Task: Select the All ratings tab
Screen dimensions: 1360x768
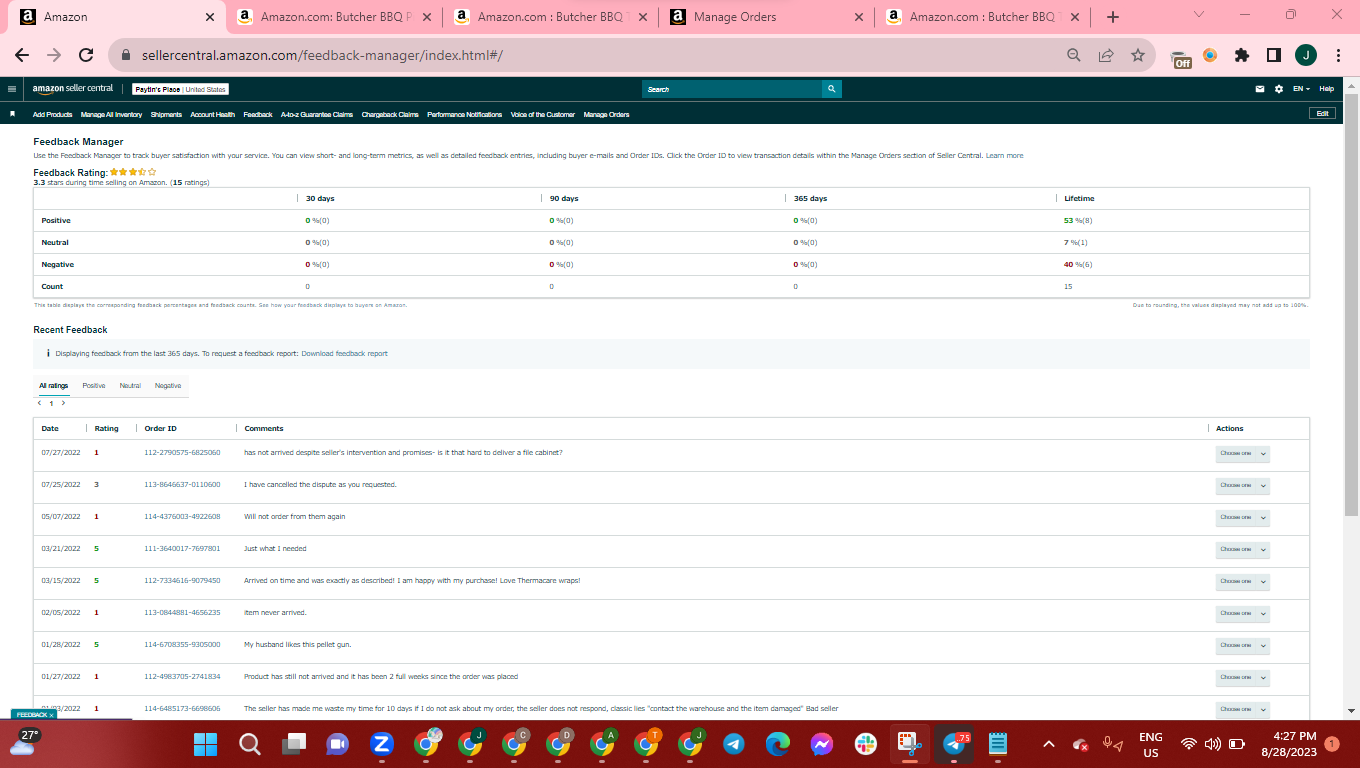Action: [x=54, y=385]
